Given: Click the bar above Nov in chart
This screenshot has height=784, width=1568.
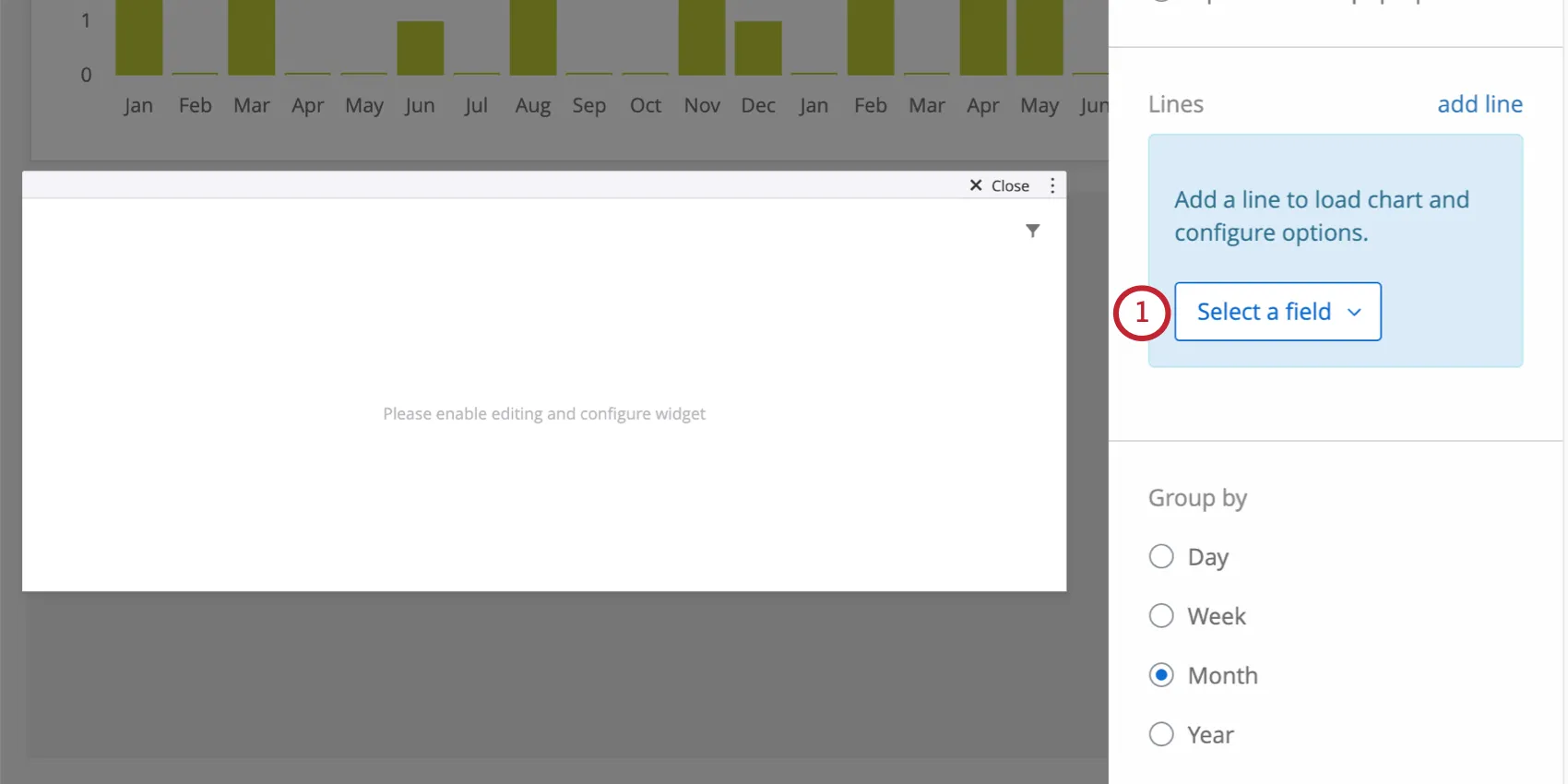Looking at the screenshot, I should pyautogui.click(x=702, y=37).
